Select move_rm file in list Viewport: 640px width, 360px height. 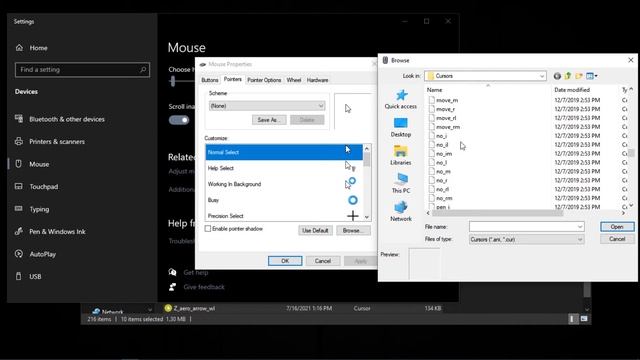[448, 127]
